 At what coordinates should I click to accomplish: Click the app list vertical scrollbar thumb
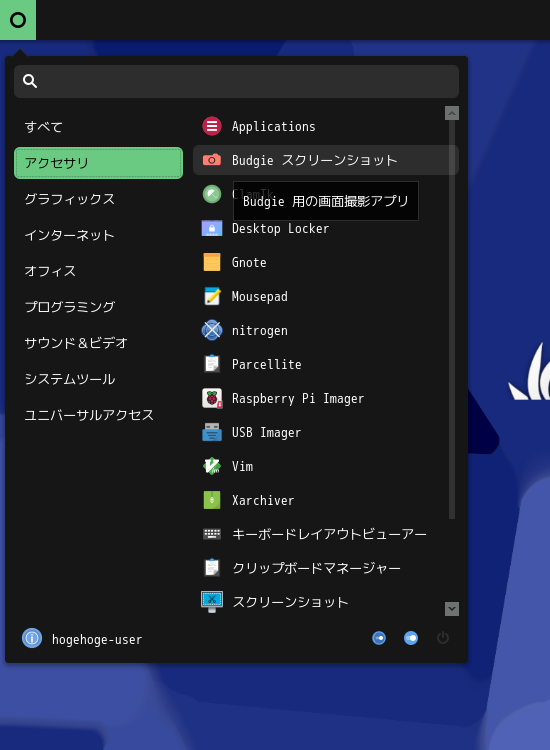tap(452, 320)
